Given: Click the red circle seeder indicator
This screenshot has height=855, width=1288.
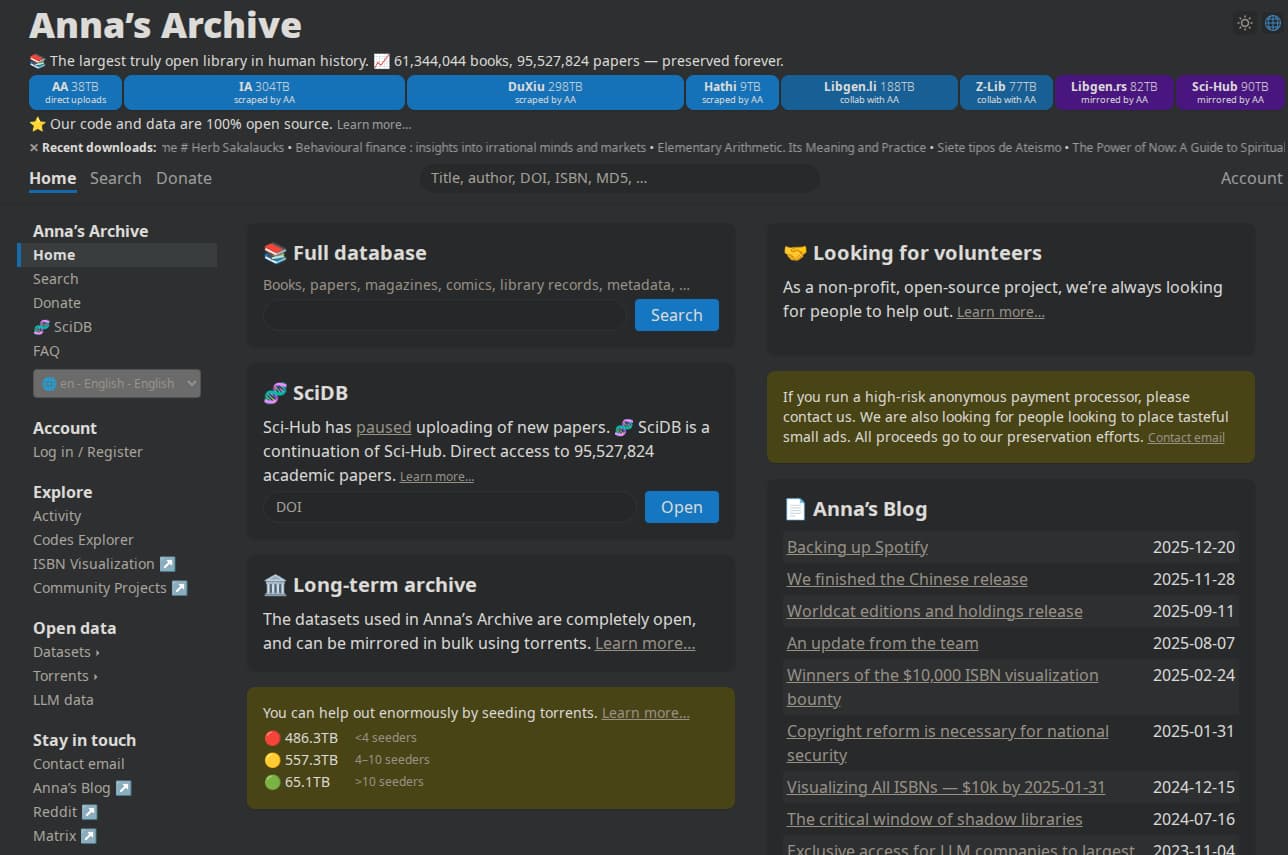Looking at the screenshot, I should pos(272,738).
